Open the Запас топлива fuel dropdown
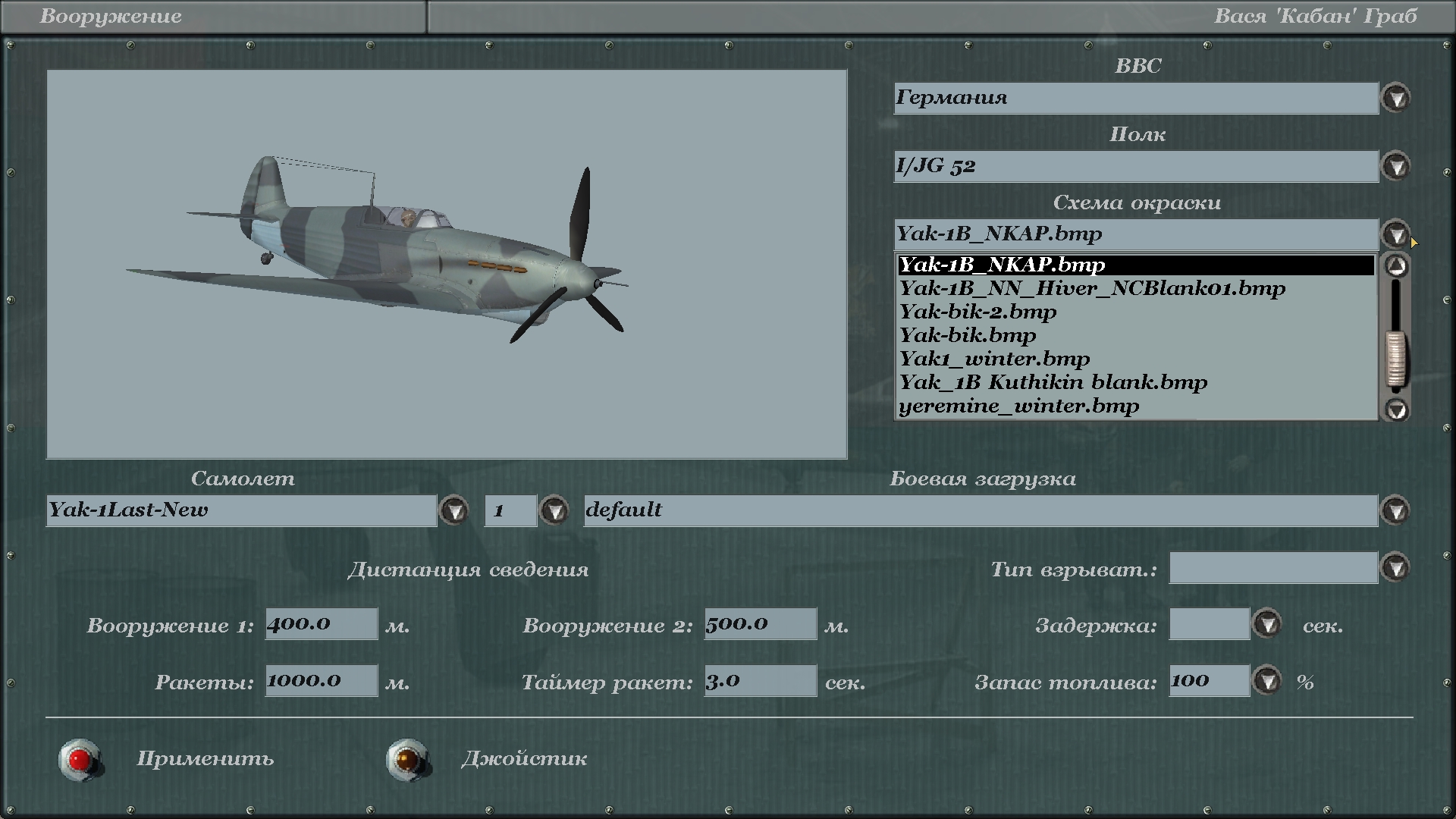This screenshot has width=1456, height=819. pos(1266,681)
